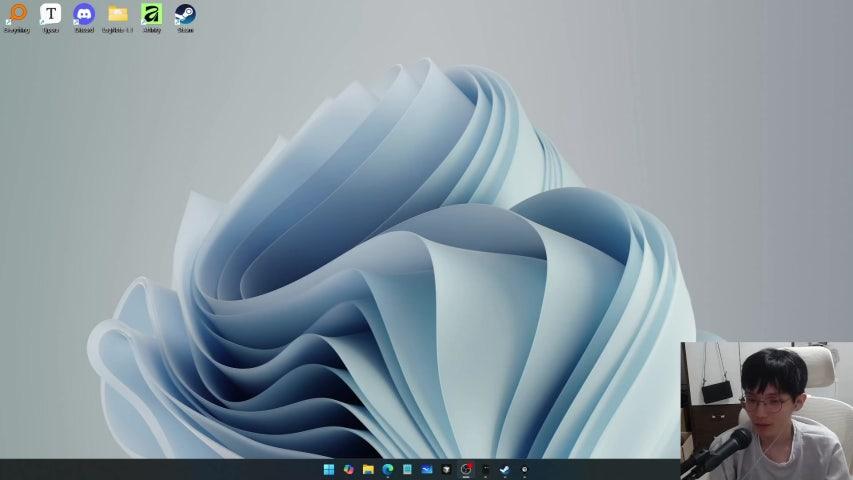853x480 pixels.
Task: Select the Steam shortcut on the desktop
Action: [x=185, y=15]
